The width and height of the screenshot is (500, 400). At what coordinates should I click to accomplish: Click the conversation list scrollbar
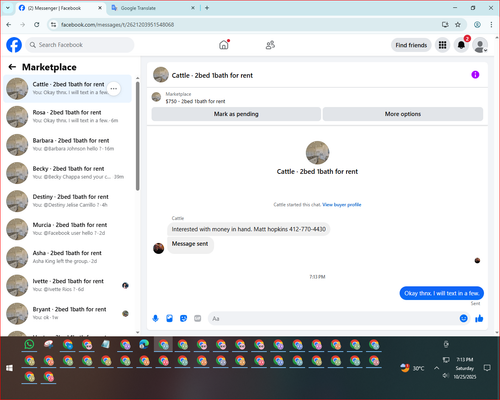point(137,137)
